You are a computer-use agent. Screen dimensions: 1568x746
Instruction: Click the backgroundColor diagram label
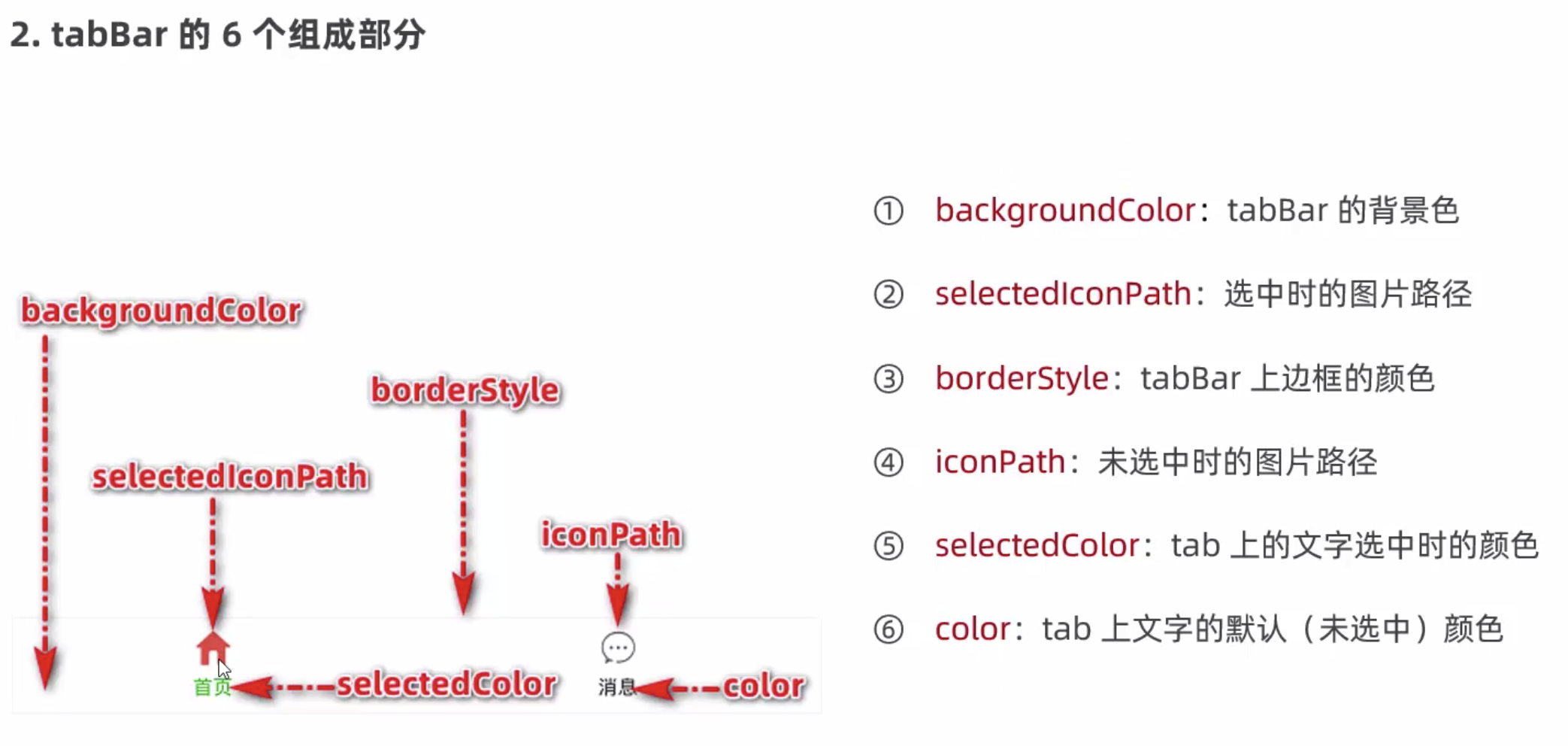(161, 311)
